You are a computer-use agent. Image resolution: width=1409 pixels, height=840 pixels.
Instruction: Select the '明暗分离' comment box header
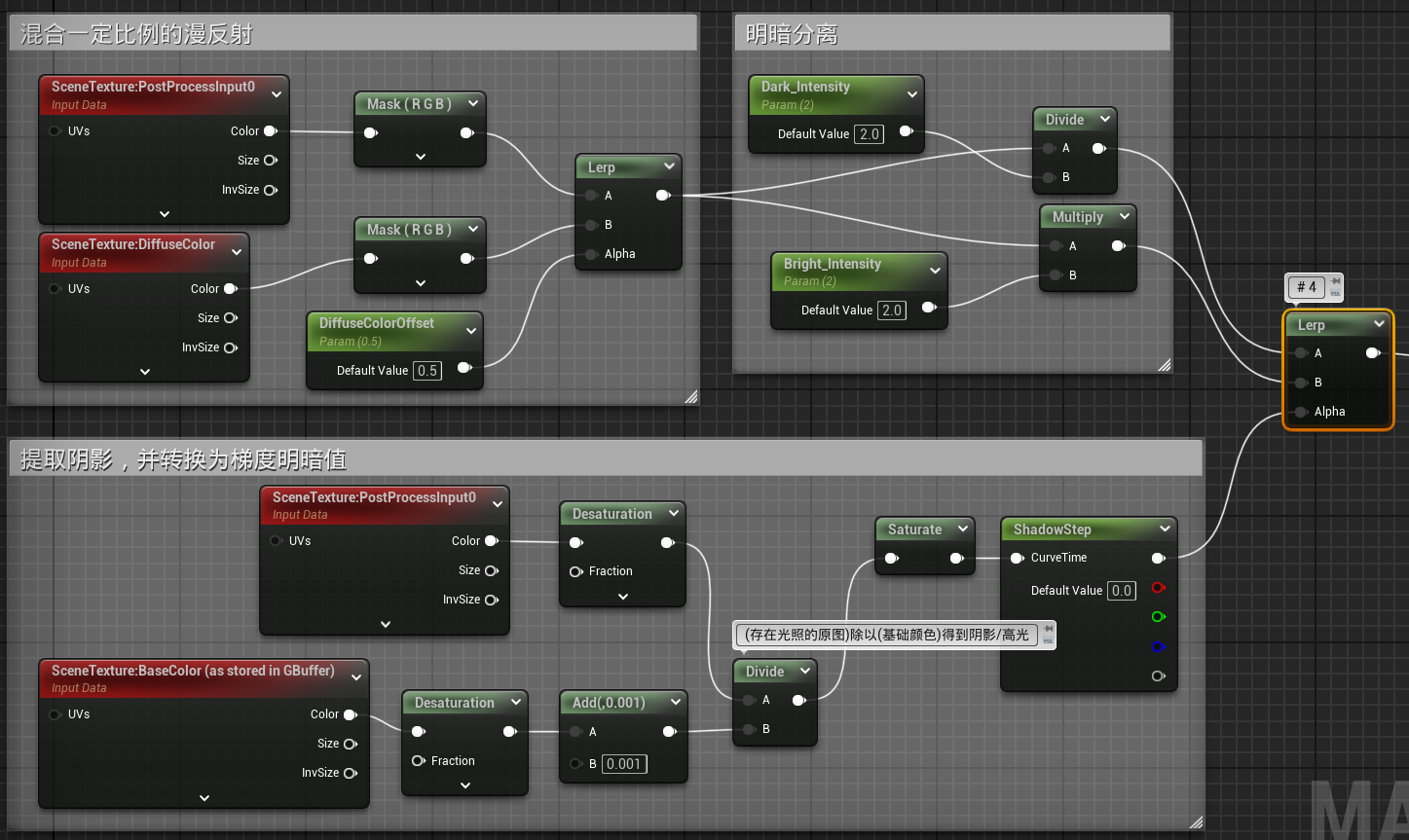950,34
